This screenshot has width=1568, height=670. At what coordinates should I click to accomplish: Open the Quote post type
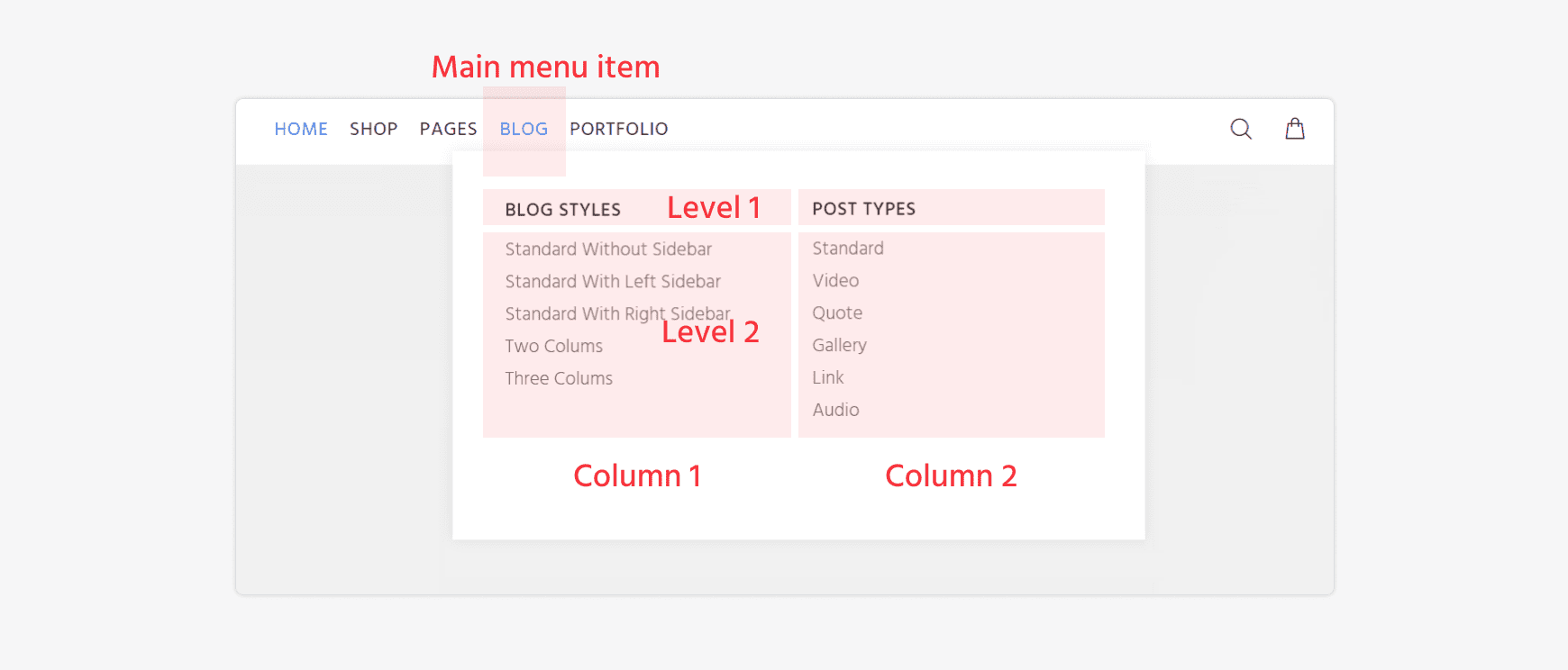837,312
